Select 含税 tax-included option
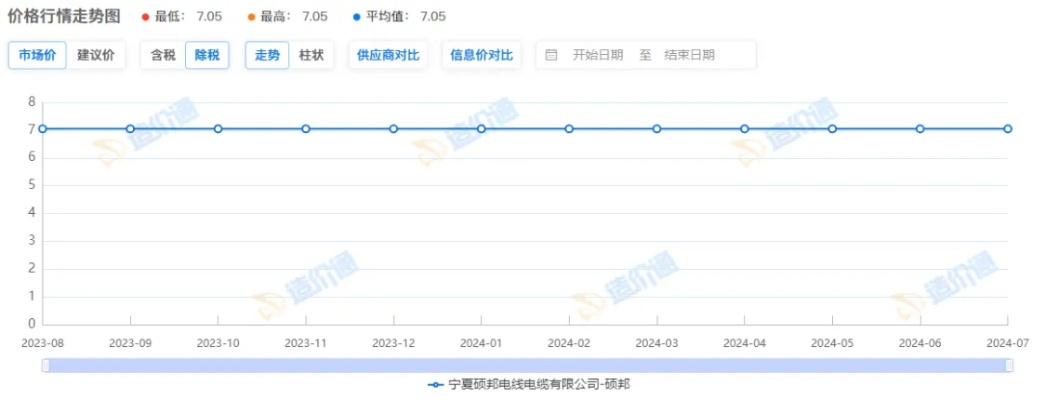 point(163,55)
